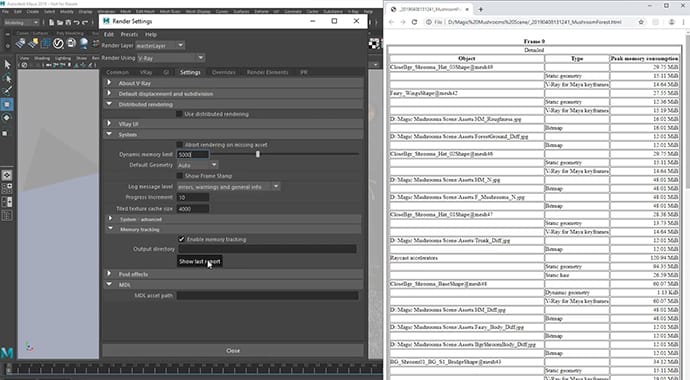Image resolution: width=690 pixels, height=380 pixels.
Task: Click the V-Ray logo shelf icon
Action: click(x=58, y=43)
